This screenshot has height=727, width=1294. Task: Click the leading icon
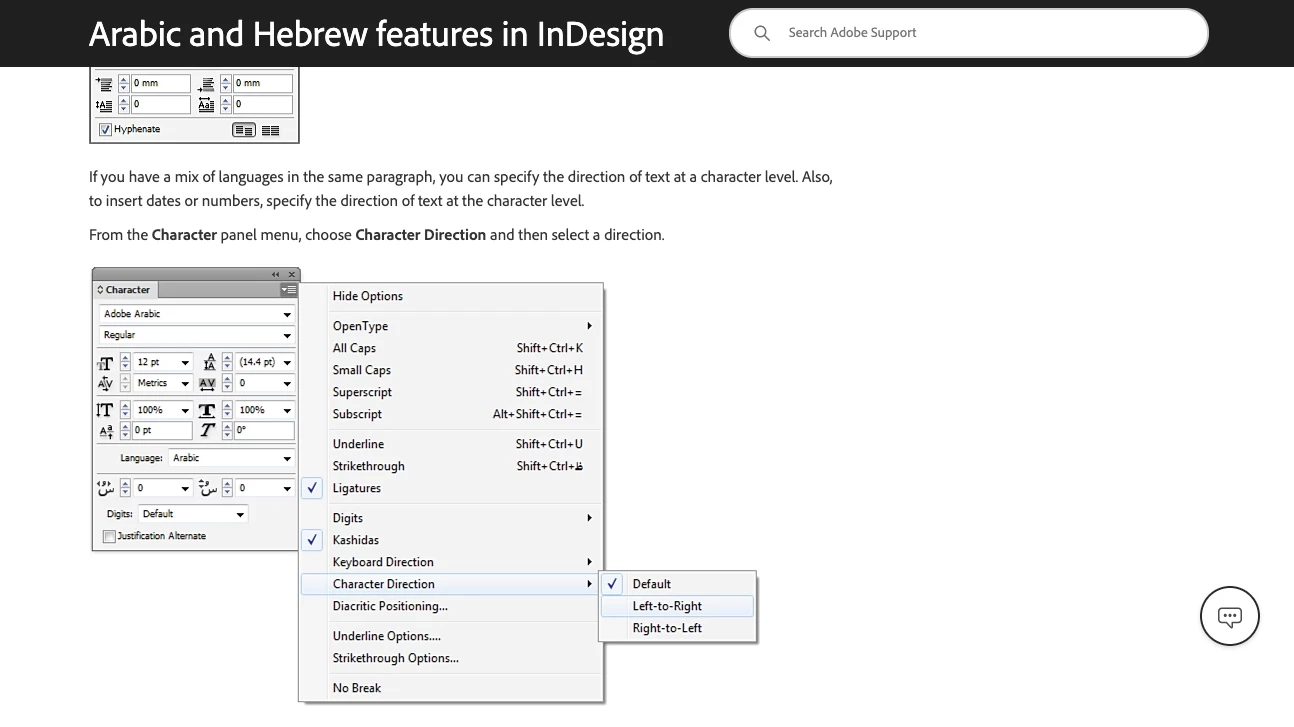[208, 363]
